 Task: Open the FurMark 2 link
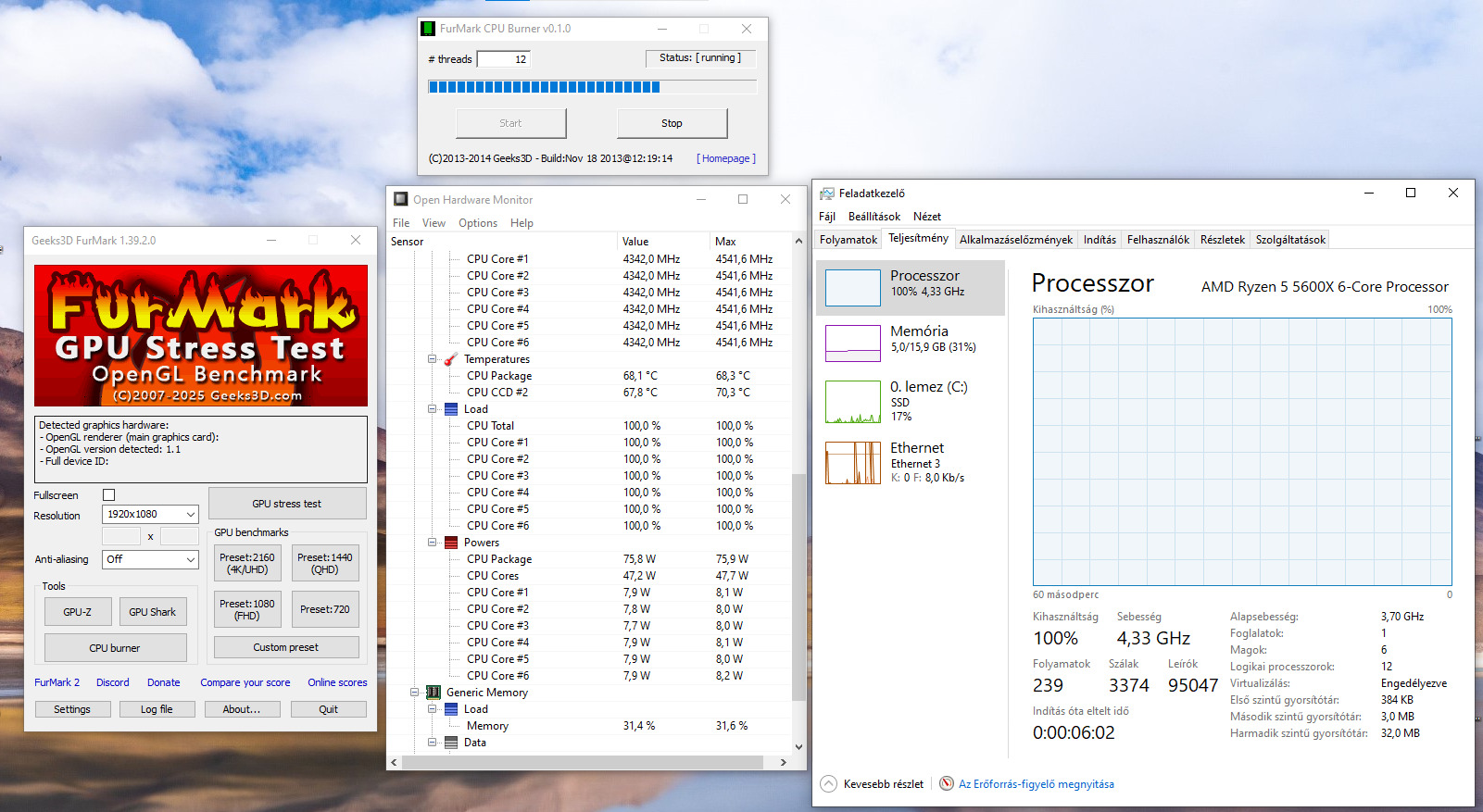[57, 682]
